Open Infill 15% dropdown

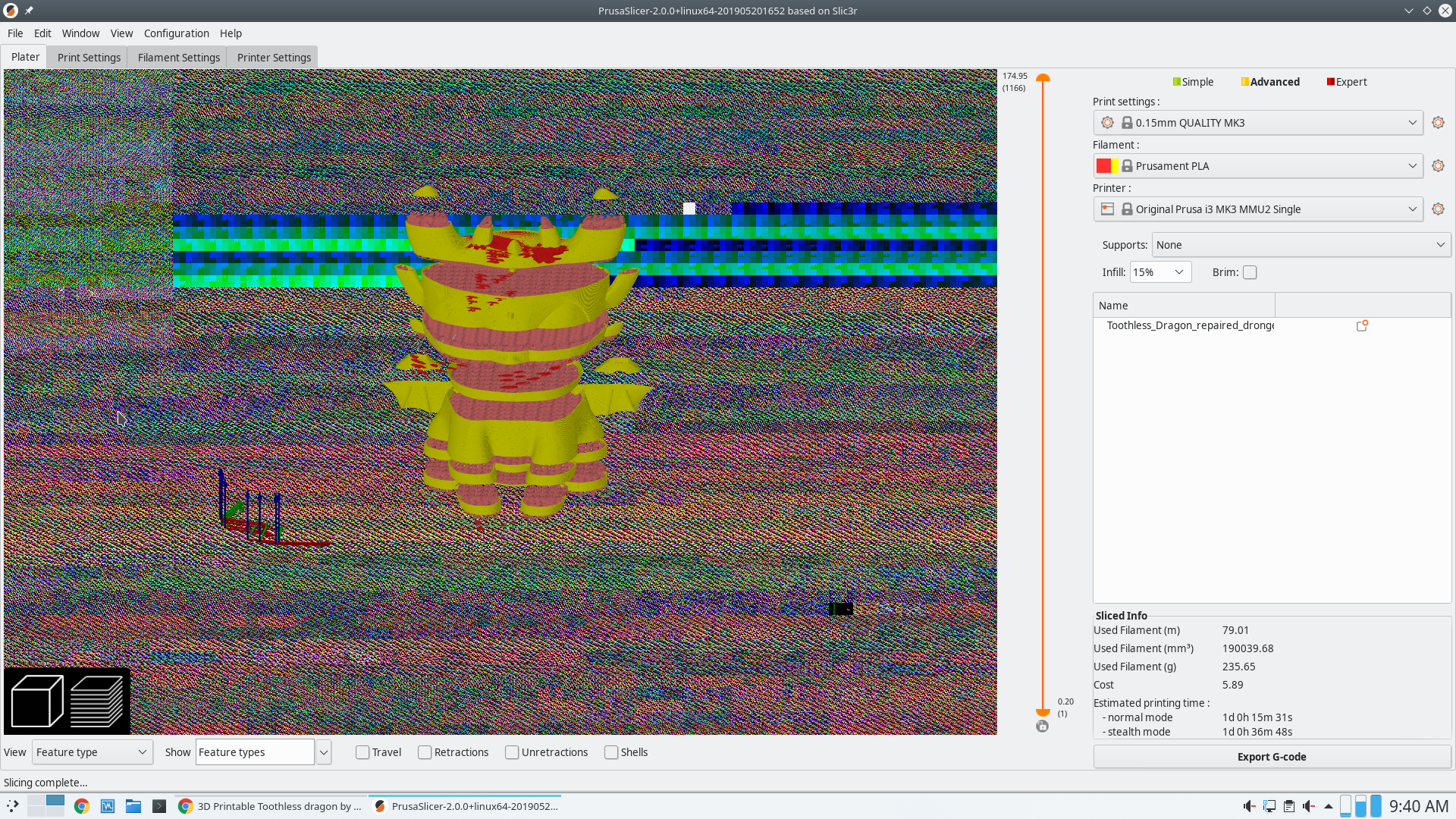[1160, 272]
